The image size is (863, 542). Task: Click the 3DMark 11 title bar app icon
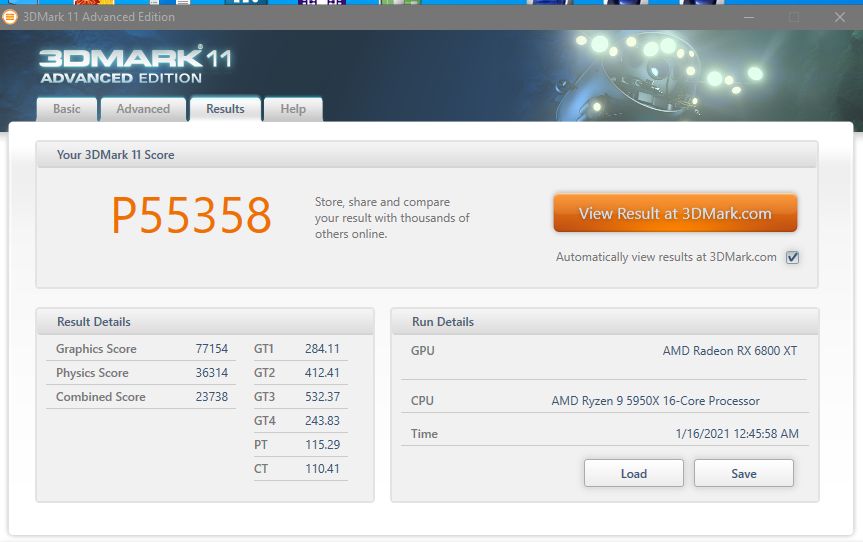click(x=9, y=17)
